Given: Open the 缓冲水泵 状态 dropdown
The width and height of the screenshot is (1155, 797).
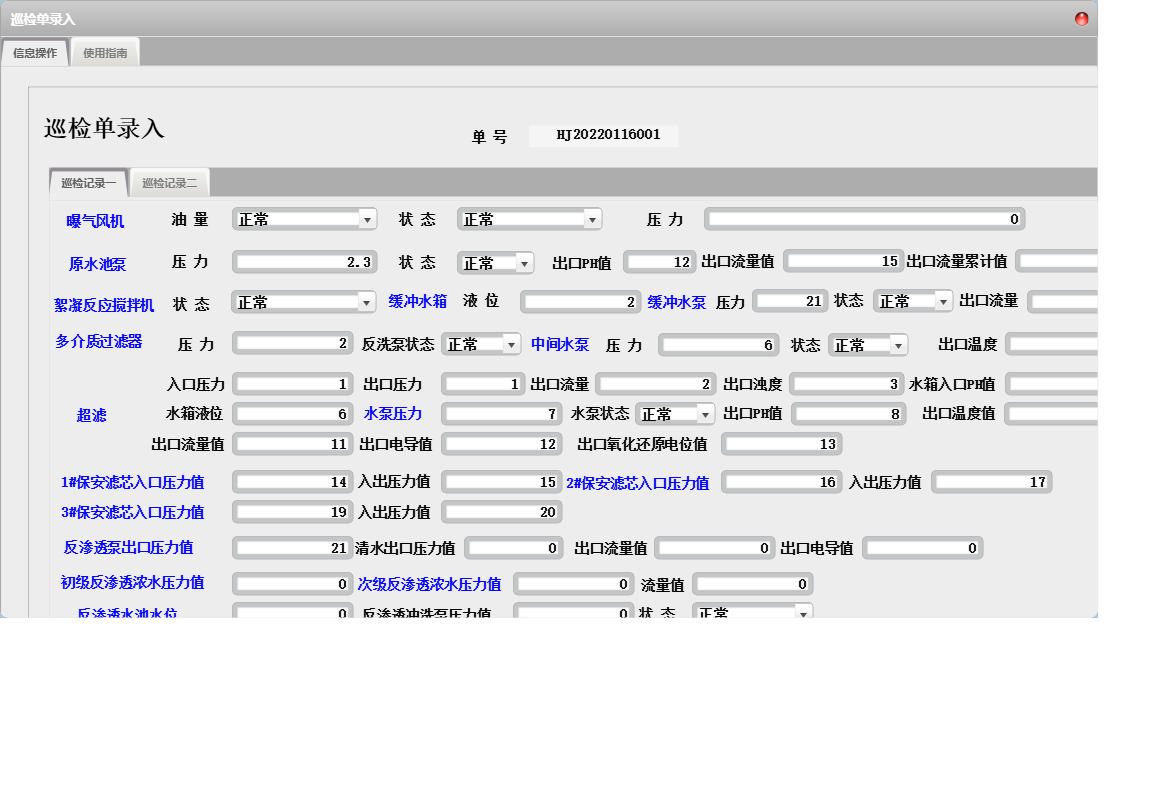Looking at the screenshot, I should pos(943,301).
